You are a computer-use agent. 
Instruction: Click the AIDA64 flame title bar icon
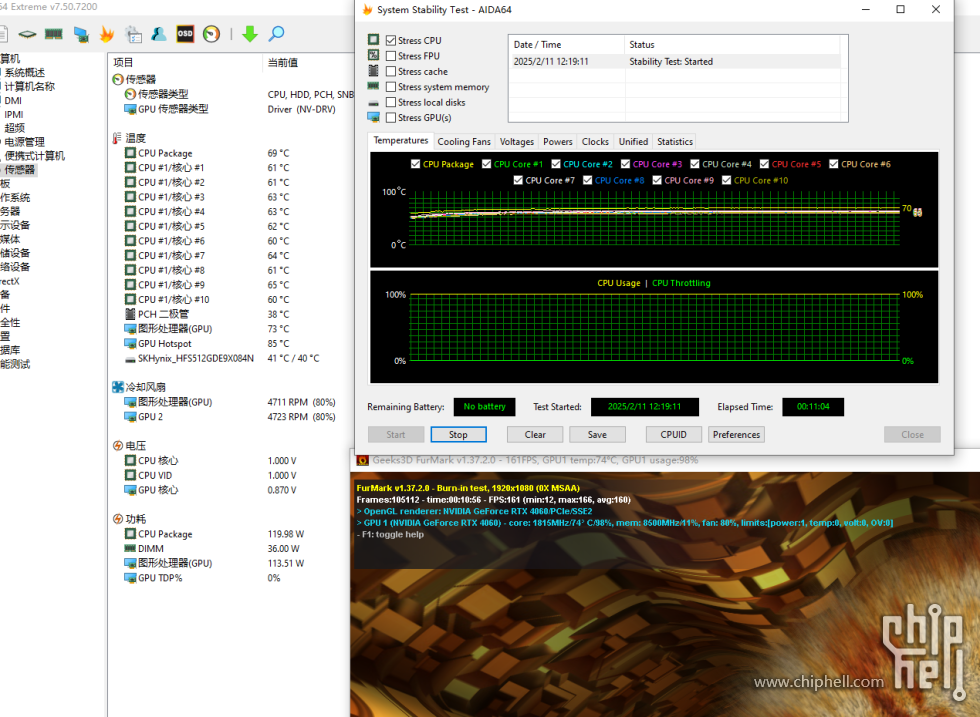(368, 9)
